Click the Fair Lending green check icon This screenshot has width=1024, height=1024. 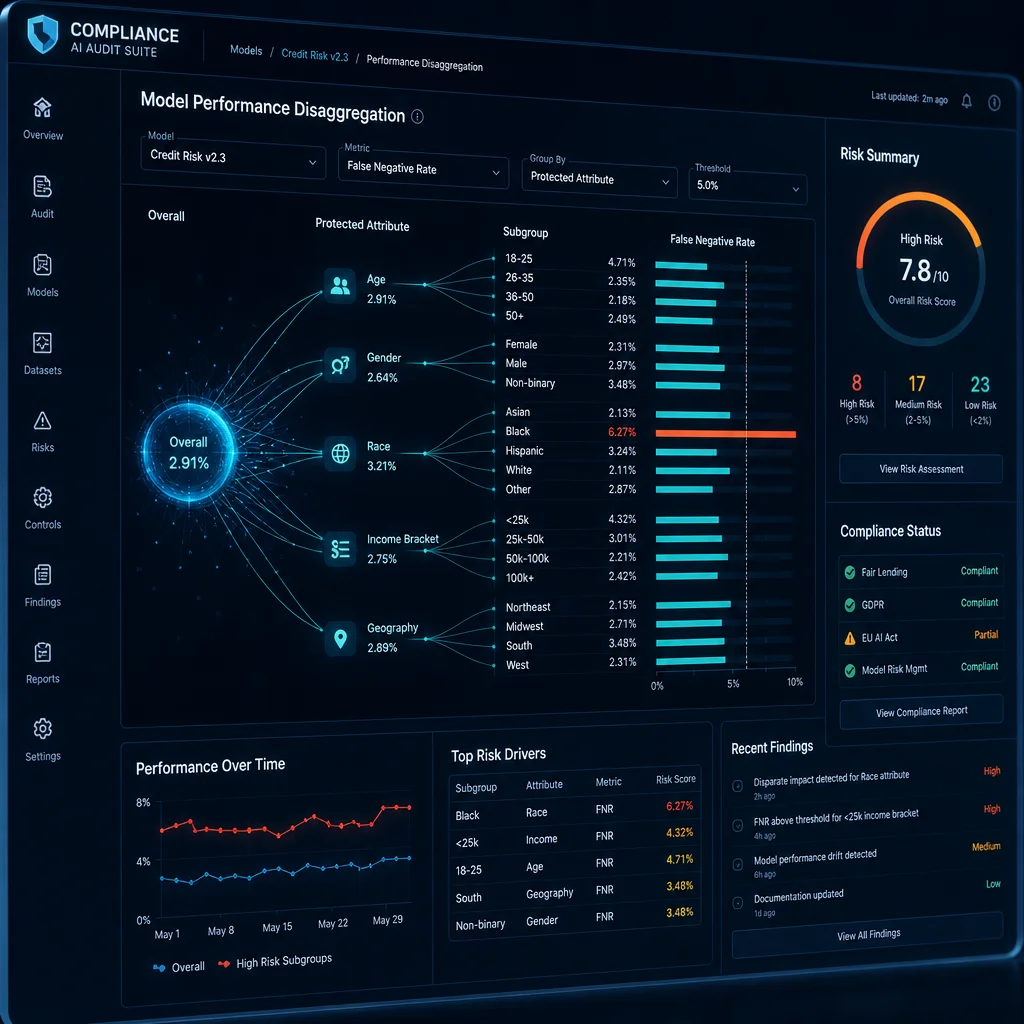tap(850, 573)
